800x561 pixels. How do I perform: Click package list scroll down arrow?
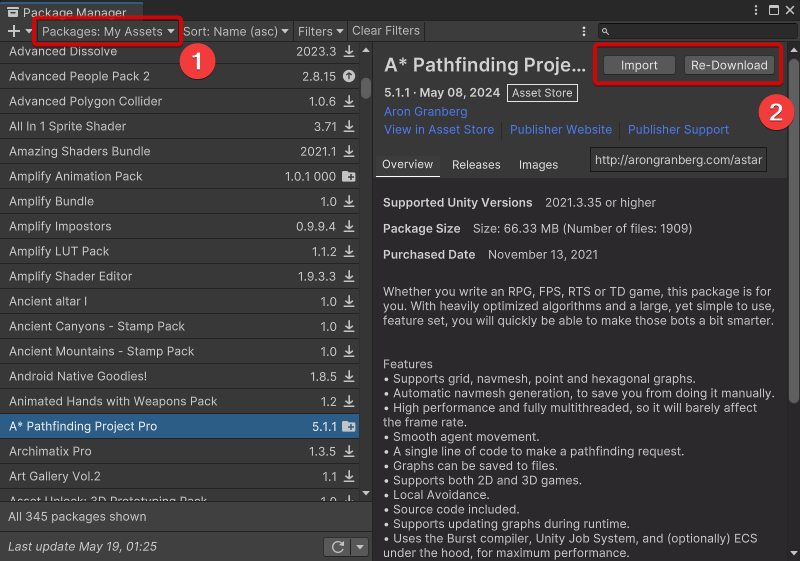point(366,493)
